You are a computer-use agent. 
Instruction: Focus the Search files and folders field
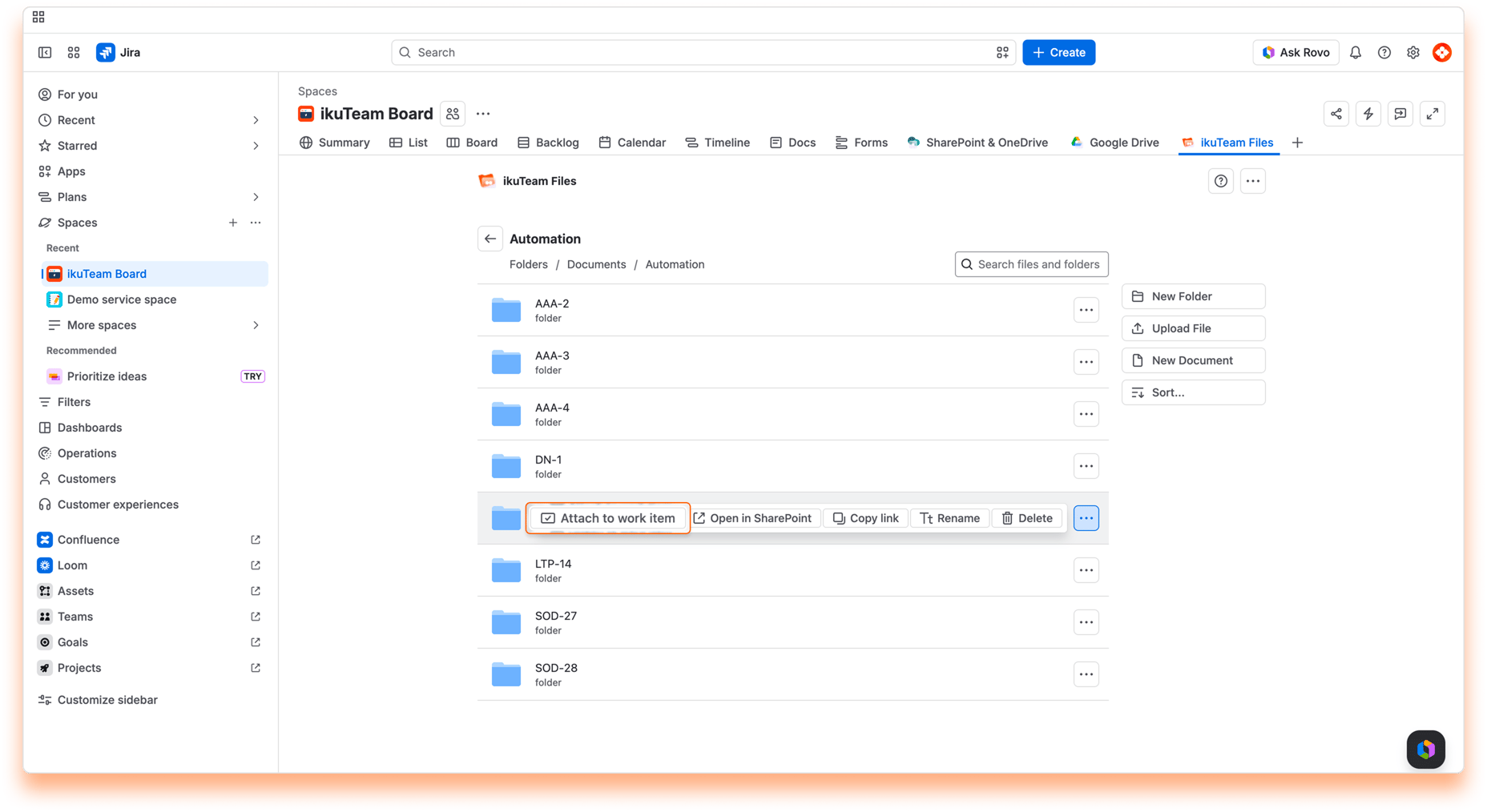(x=1031, y=264)
